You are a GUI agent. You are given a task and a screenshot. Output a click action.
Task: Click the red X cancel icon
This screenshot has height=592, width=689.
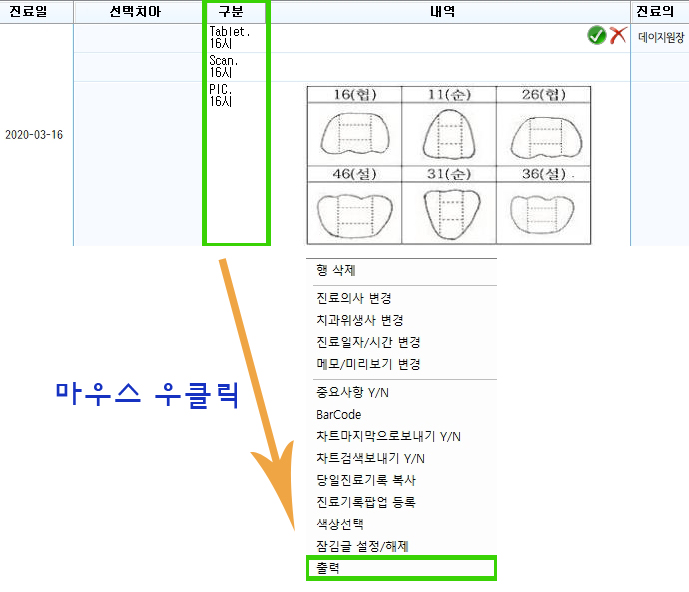click(618, 35)
